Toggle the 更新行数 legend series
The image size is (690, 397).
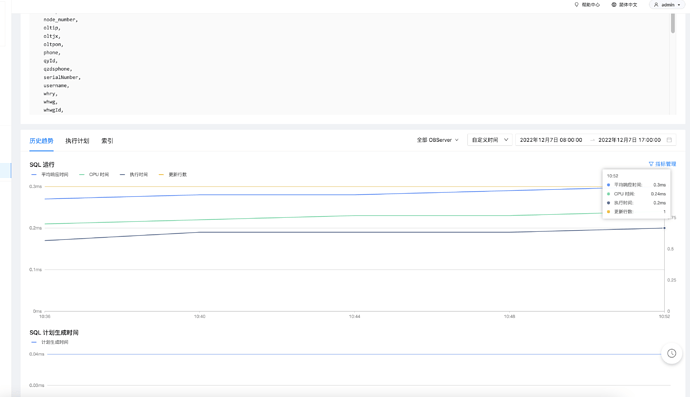pyautogui.click(x=173, y=175)
